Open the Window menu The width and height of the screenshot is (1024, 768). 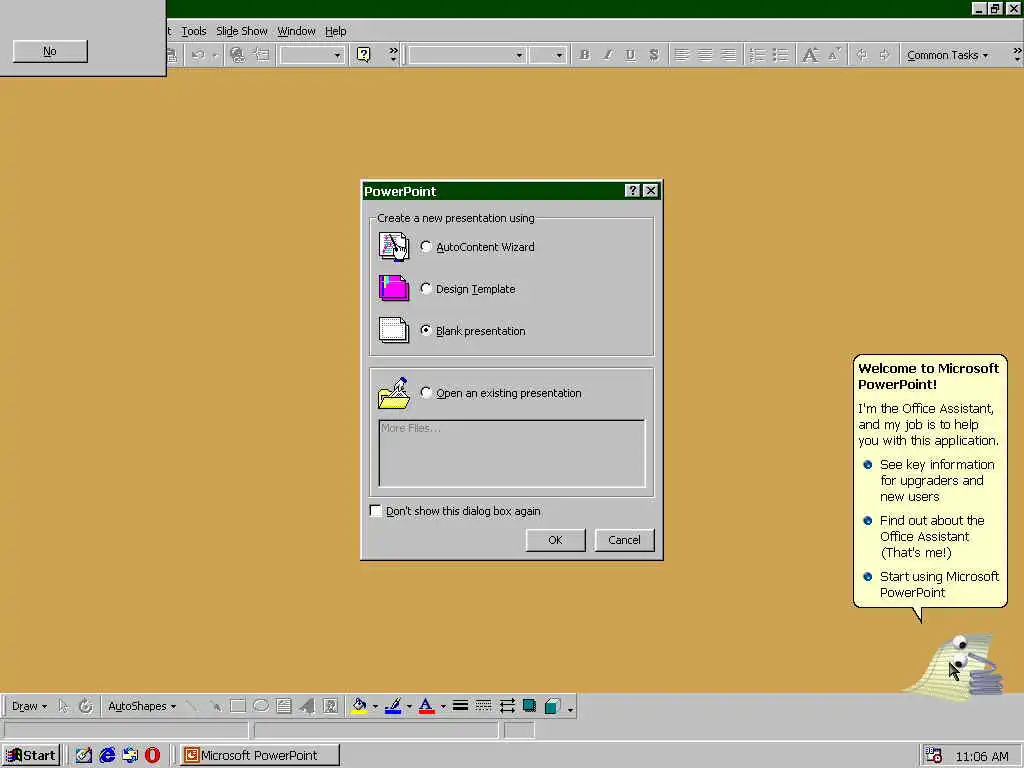pyautogui.click(x=296, y=31)
